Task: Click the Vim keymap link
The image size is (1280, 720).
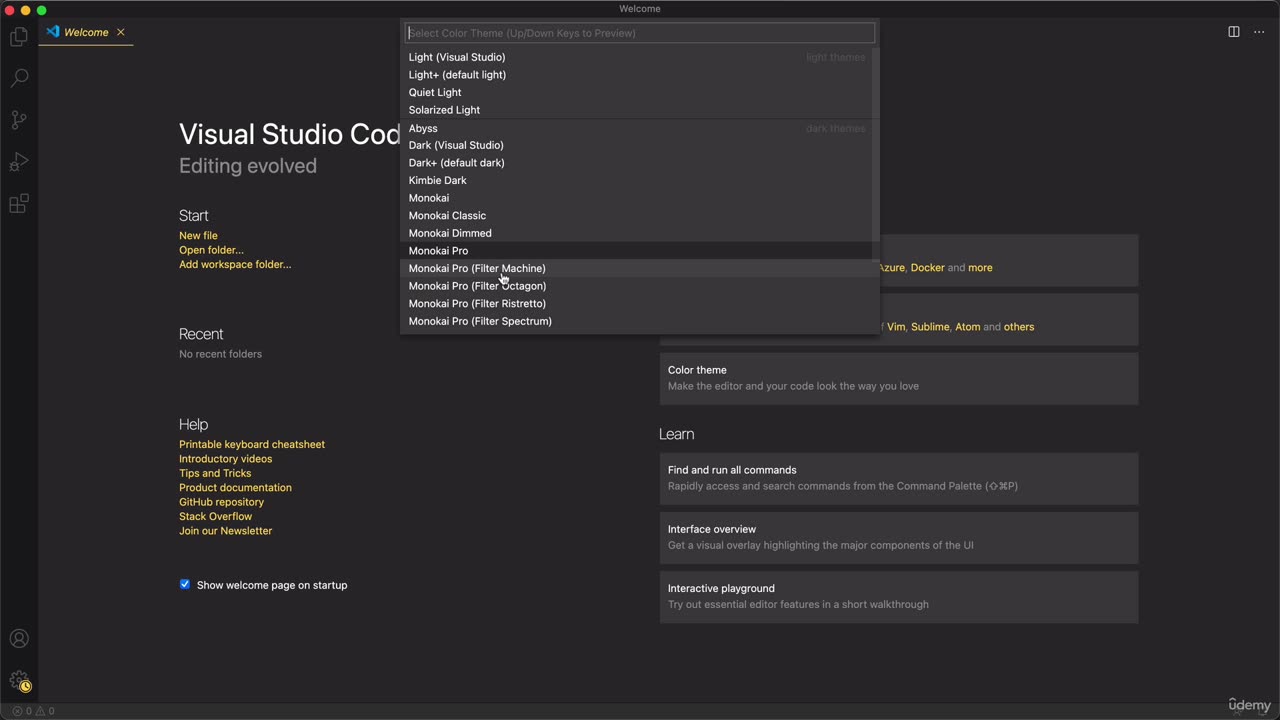Action: (896, 327)
